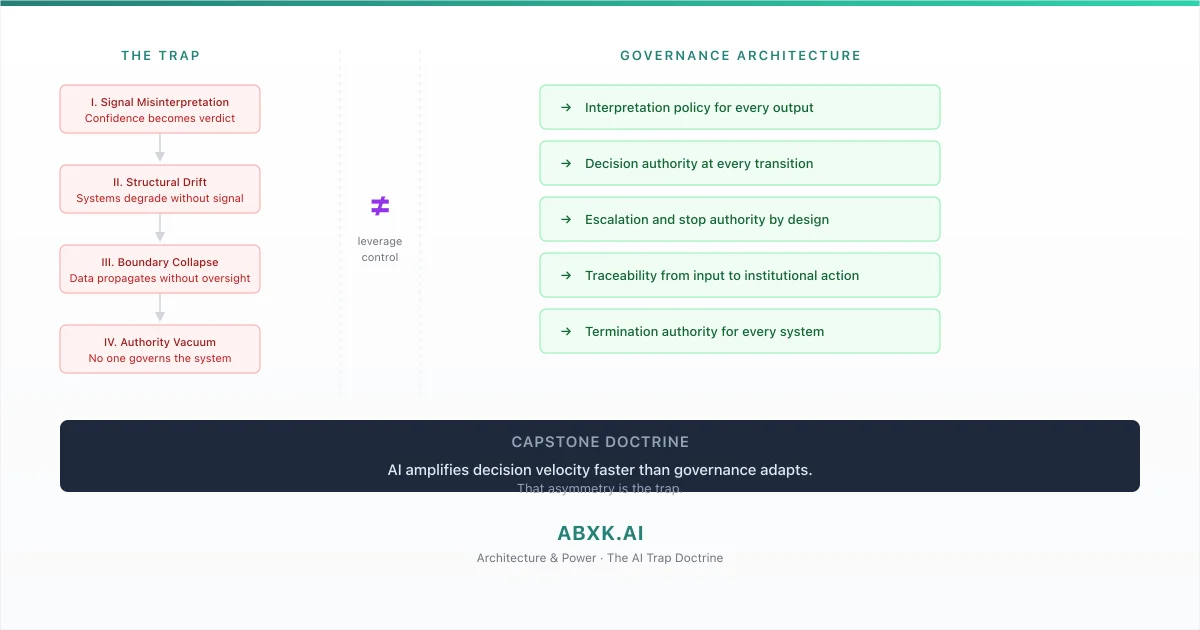The image size is (1200, 630).
Task: Click the "IV. Authority Vacuum" card
Action: tap(160, 348)
